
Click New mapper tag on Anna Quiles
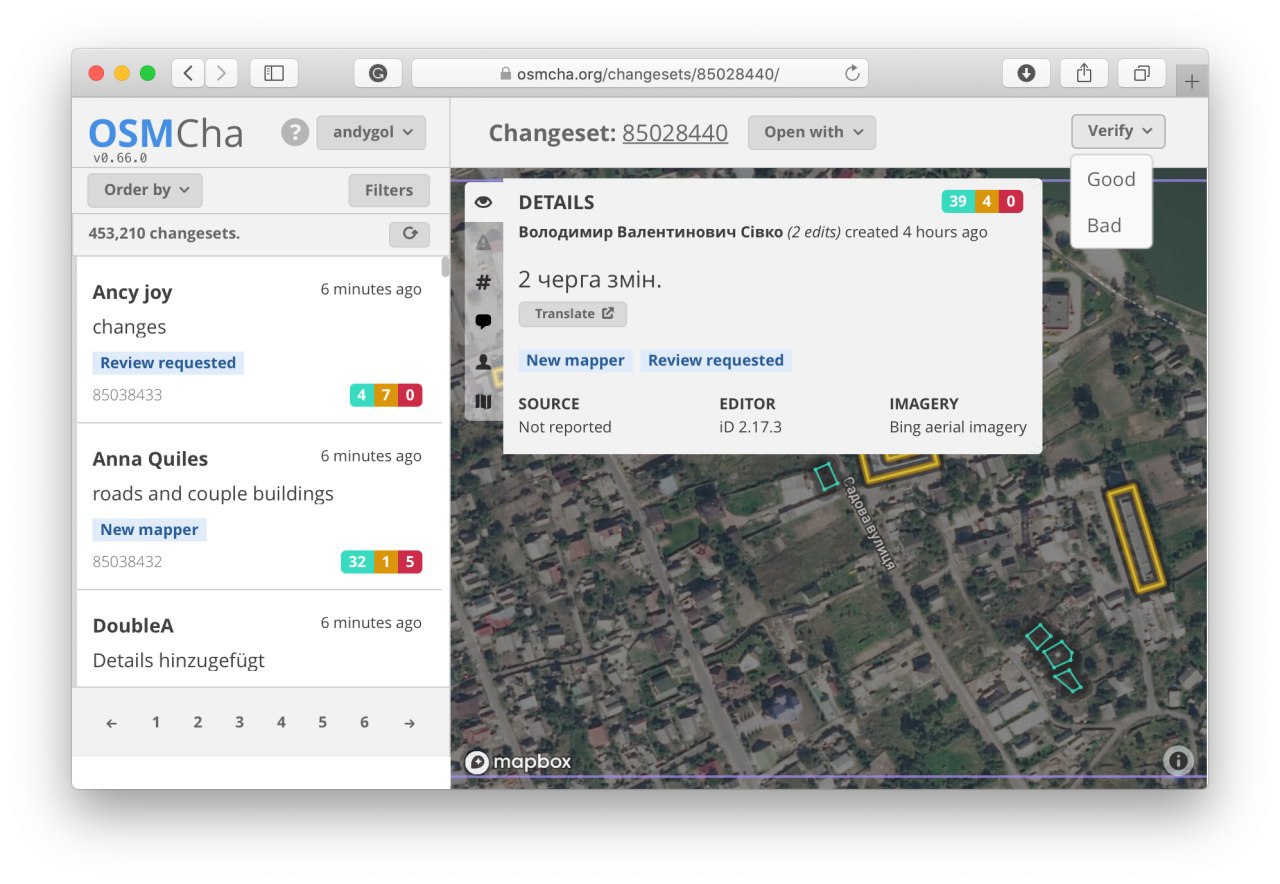click(149, 530)
